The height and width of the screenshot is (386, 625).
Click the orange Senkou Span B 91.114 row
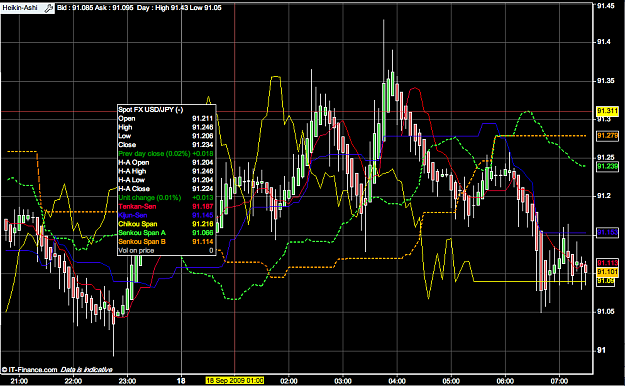166,242
